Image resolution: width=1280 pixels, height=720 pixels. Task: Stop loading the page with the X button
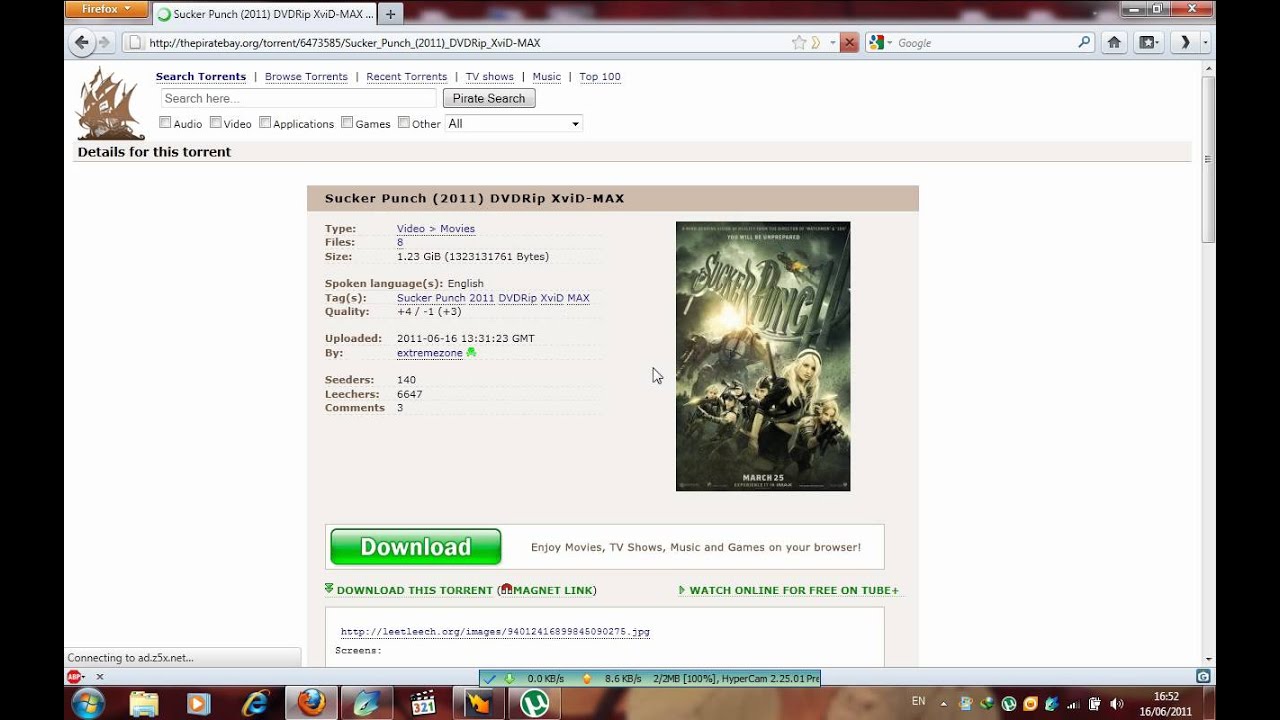tap(849, 43)
